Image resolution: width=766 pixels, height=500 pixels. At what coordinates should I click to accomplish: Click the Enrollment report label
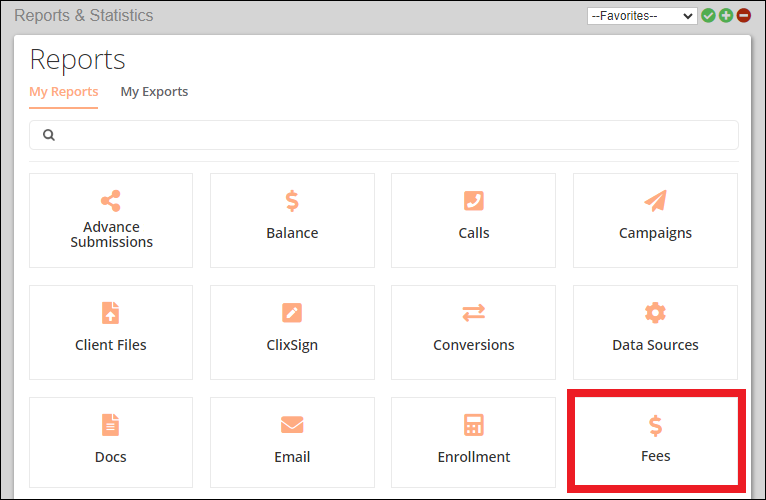tap(473, 457)
